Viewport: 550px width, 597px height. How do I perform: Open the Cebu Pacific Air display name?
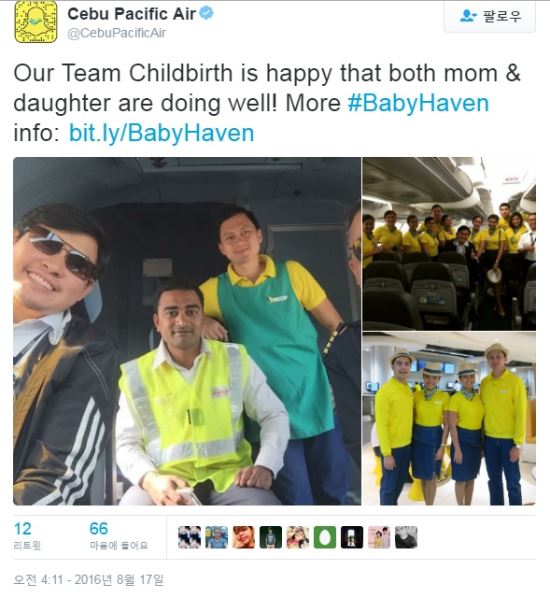click(132, 14)
